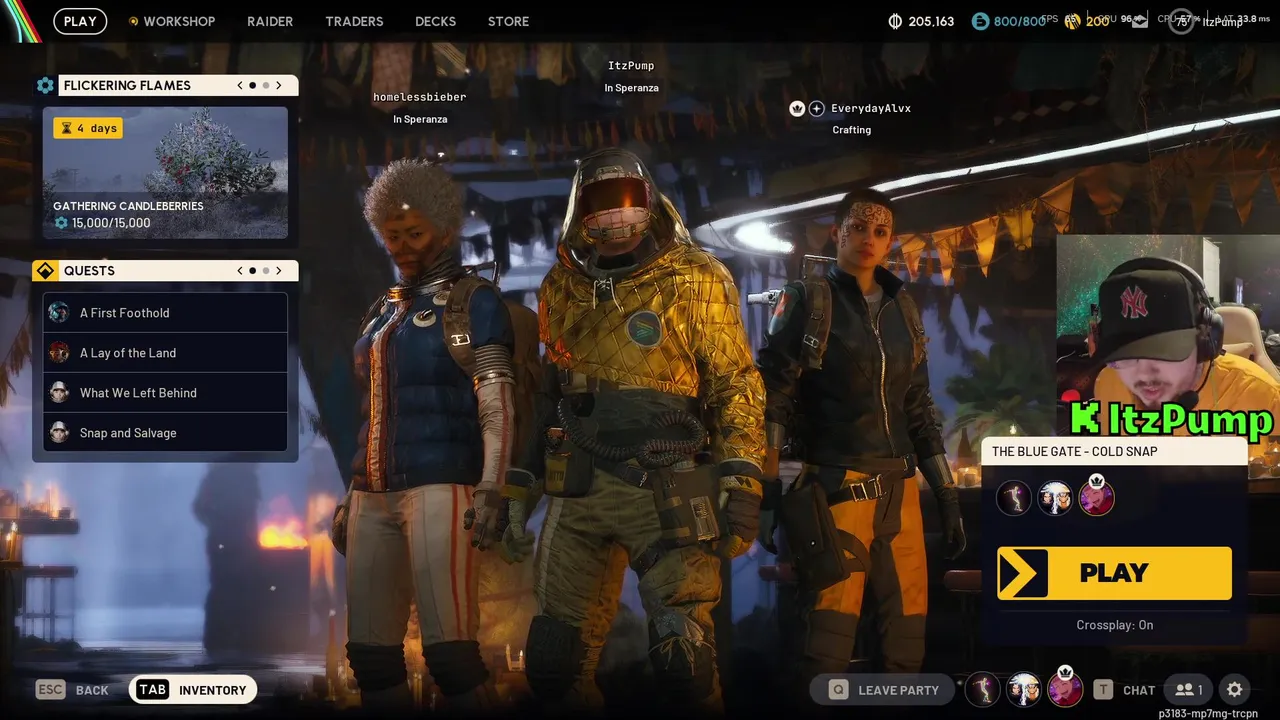Viewport: 1280px width, 720px height.
Task: Click crowned leader avatar in bottom bar
Action: point(1065,688)
